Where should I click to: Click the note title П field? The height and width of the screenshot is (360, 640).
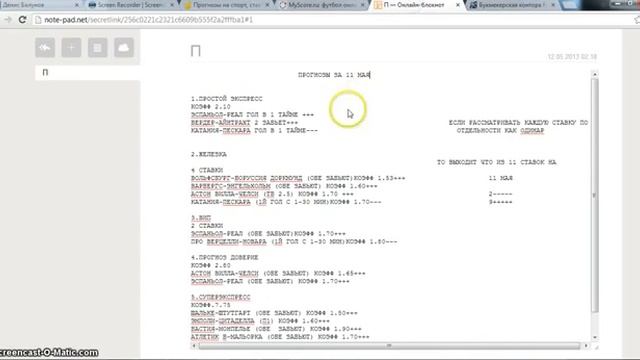pos(196,51)
